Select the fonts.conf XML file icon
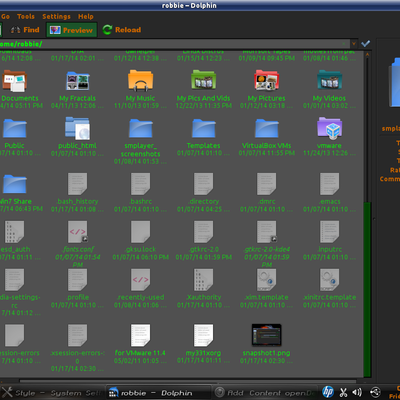 [x=77, y=232]
